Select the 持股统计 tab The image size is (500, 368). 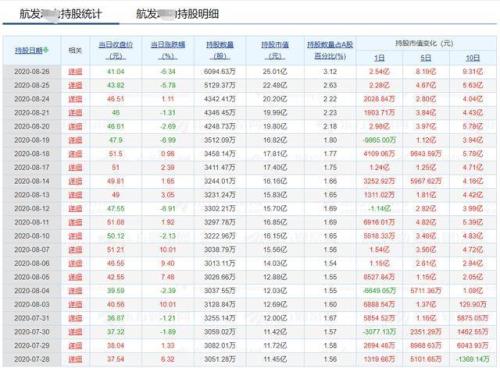[x=60, y=14]
